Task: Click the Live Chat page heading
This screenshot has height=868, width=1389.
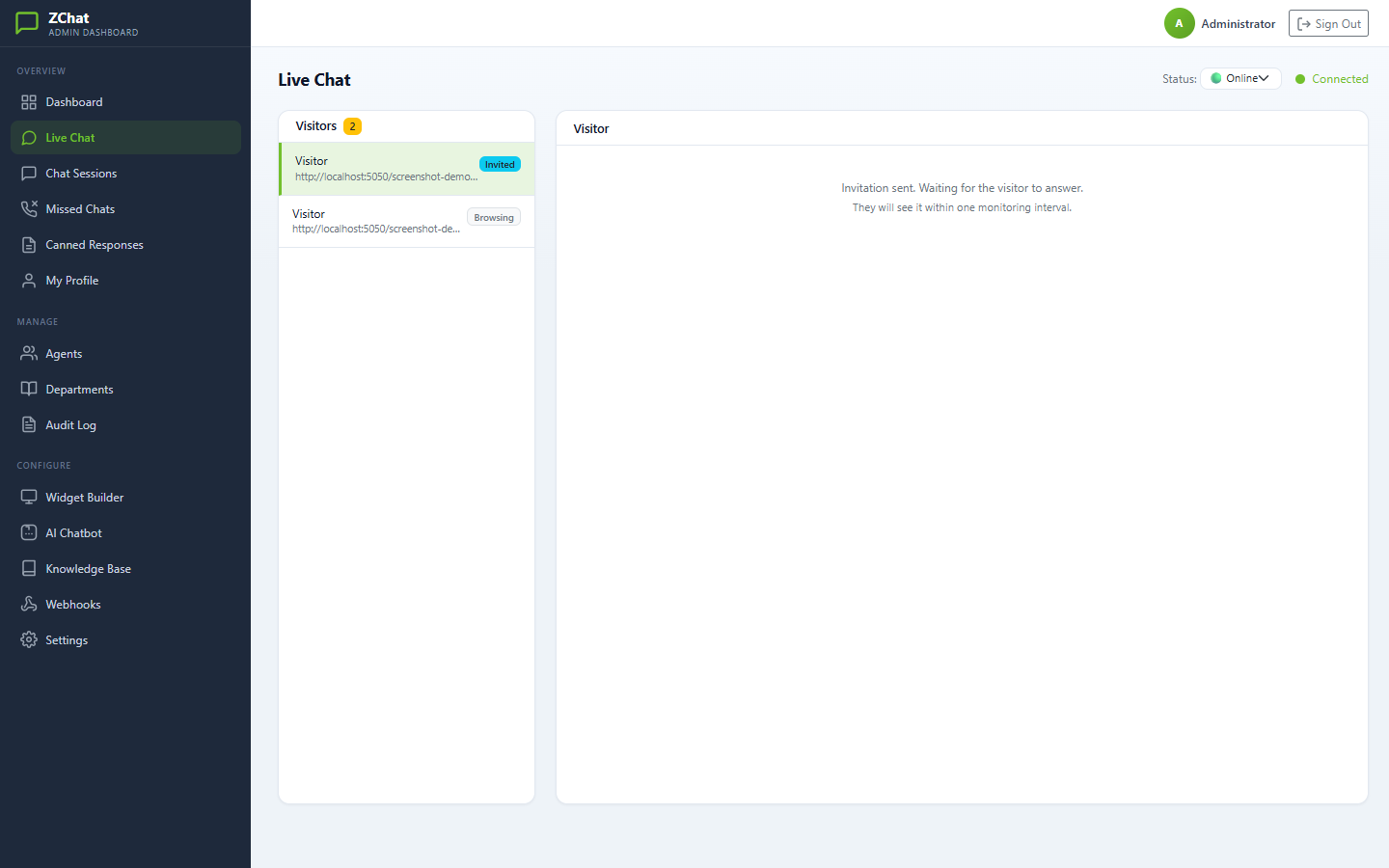Action: (x=314, y=80)
